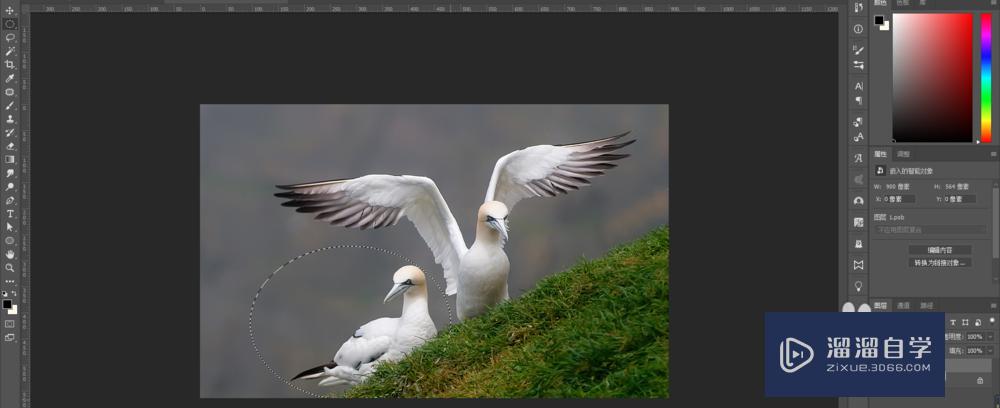Select the Crop tool
The width and height of the screenshot is (1000, 408).
pyautogui.click(x=10, y=64)
